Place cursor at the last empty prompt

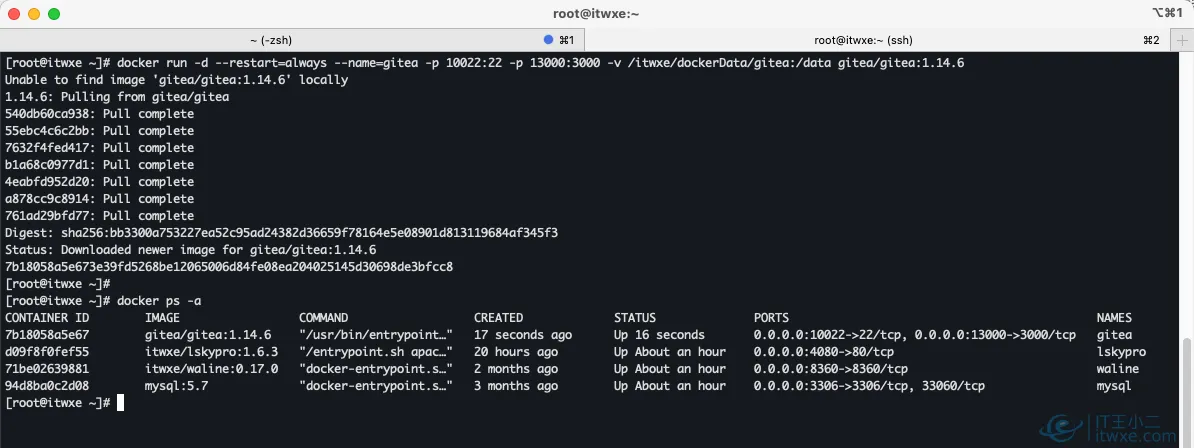tap(120, 402)
